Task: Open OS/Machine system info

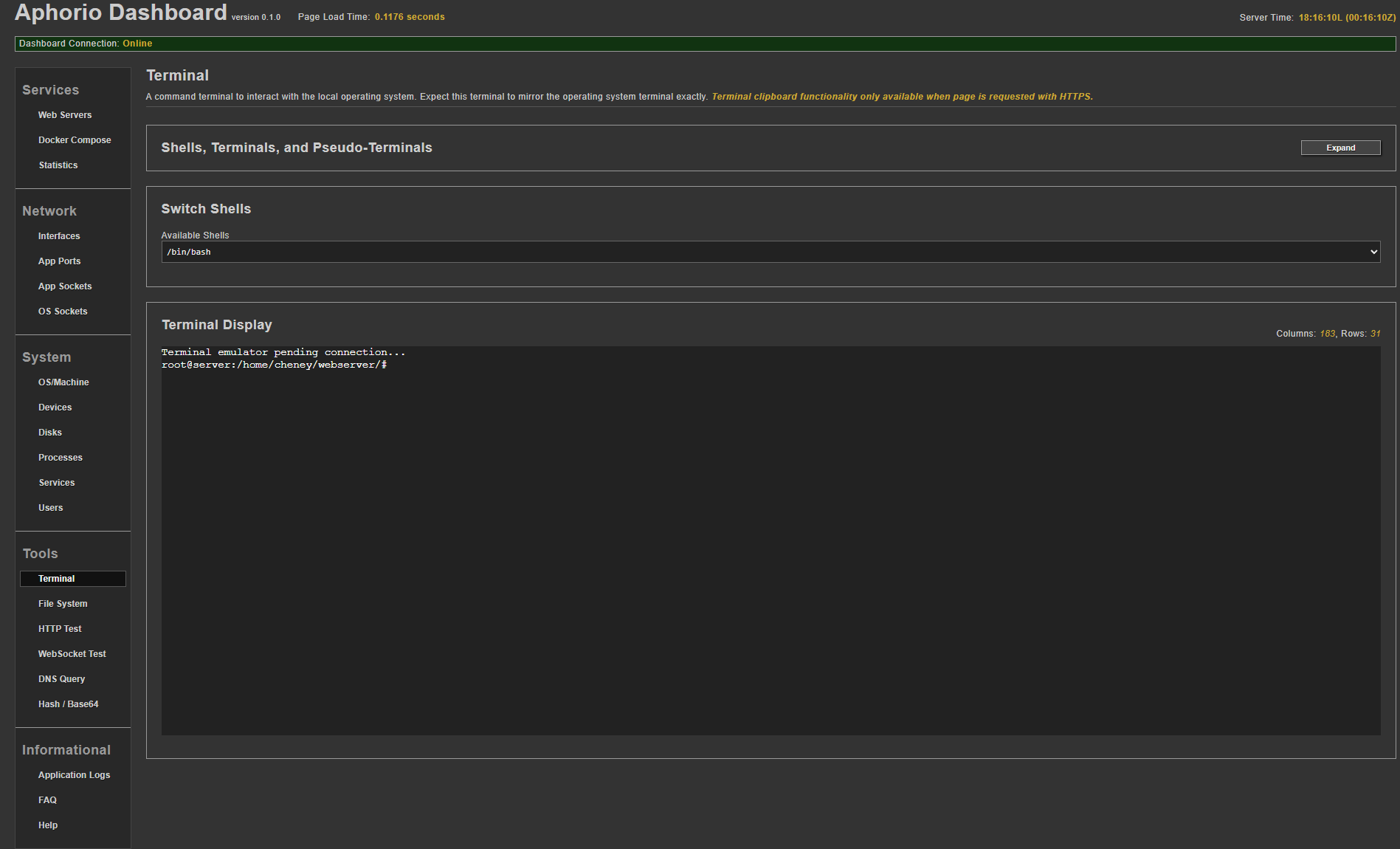Action: 63,382
